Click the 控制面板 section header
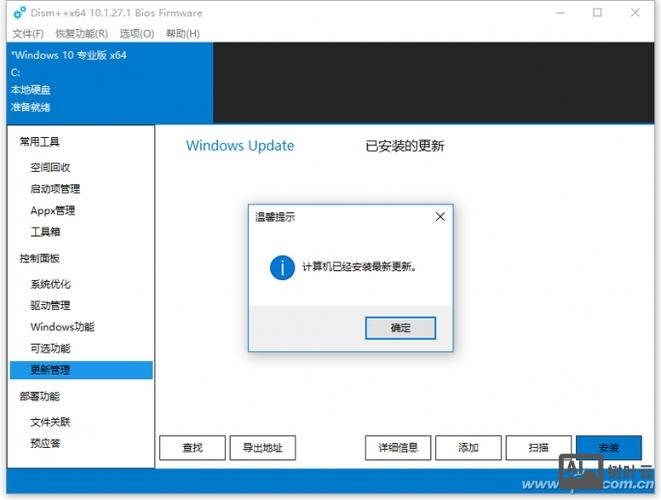 click(40, 258)
